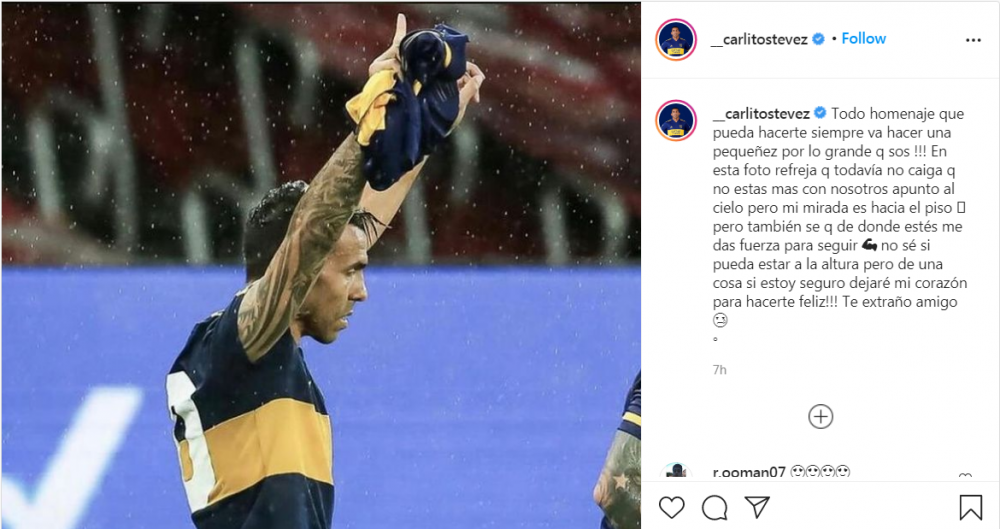The image size is (1000, 529).
Task: Click r.ooman07 commenter avatar
Action: [x=675, y=472]
